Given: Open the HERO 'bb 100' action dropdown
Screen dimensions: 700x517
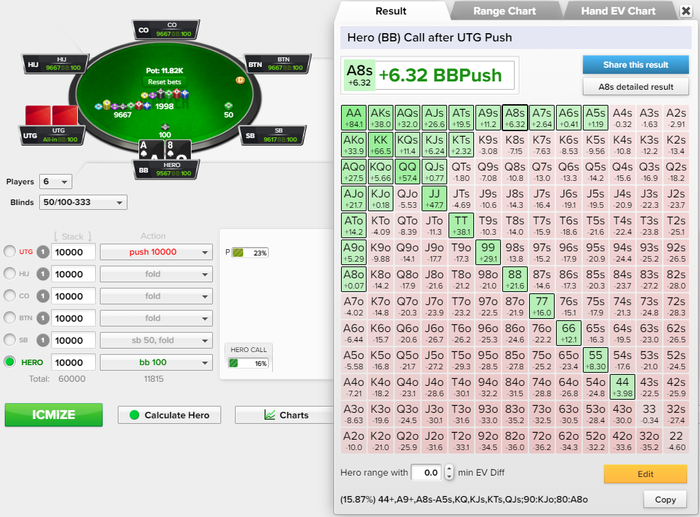Looking at the screenshot, I should (x=156, y=363).
